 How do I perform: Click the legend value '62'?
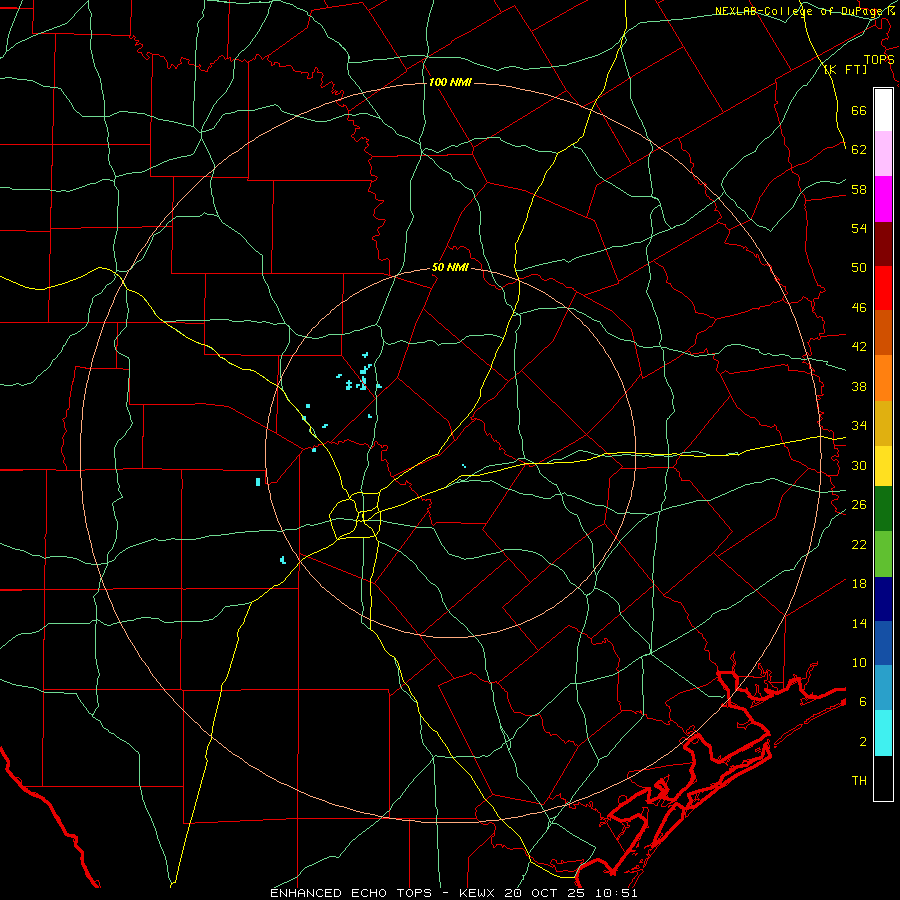click(x=859, y=149)
